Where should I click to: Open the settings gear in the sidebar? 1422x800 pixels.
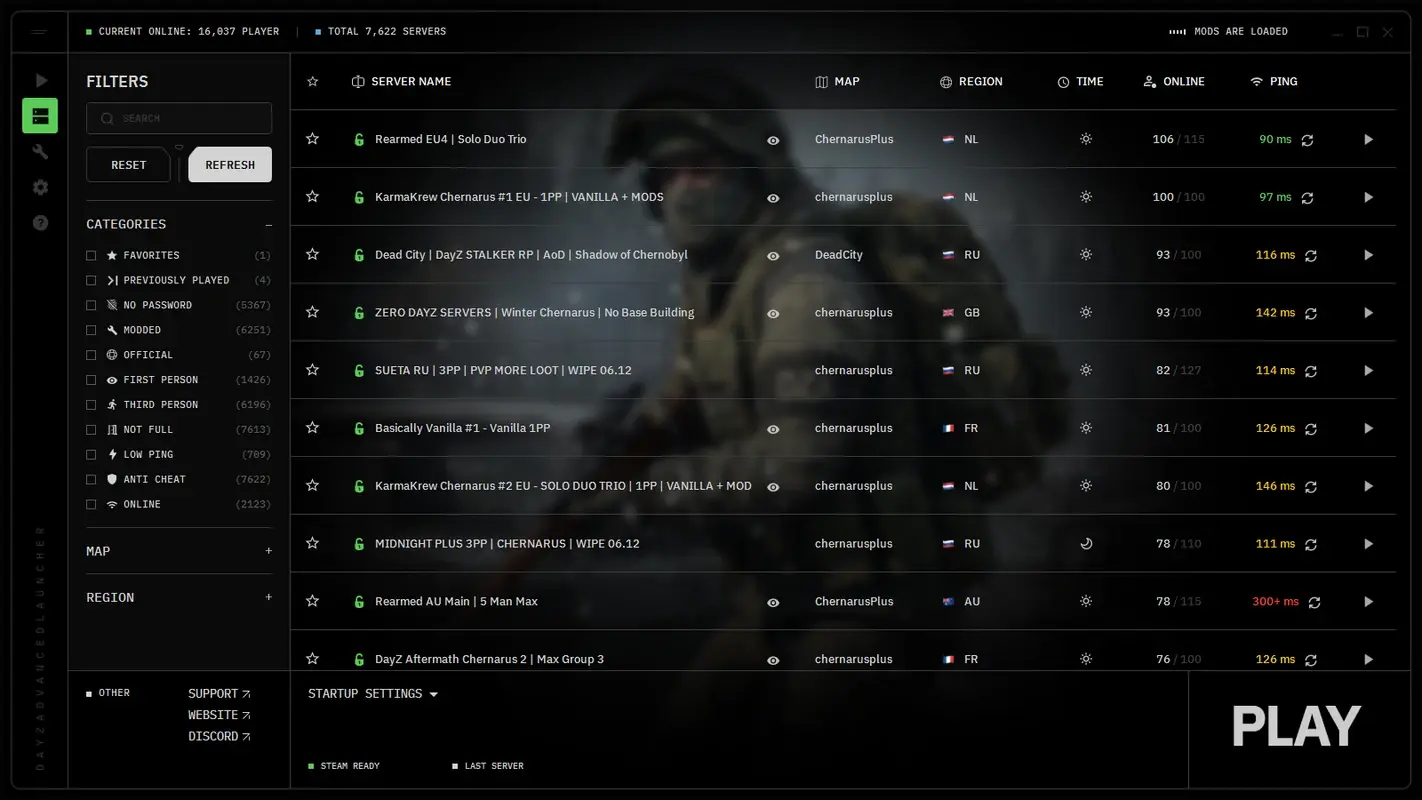pyautogui.click(x=40, y=187)
